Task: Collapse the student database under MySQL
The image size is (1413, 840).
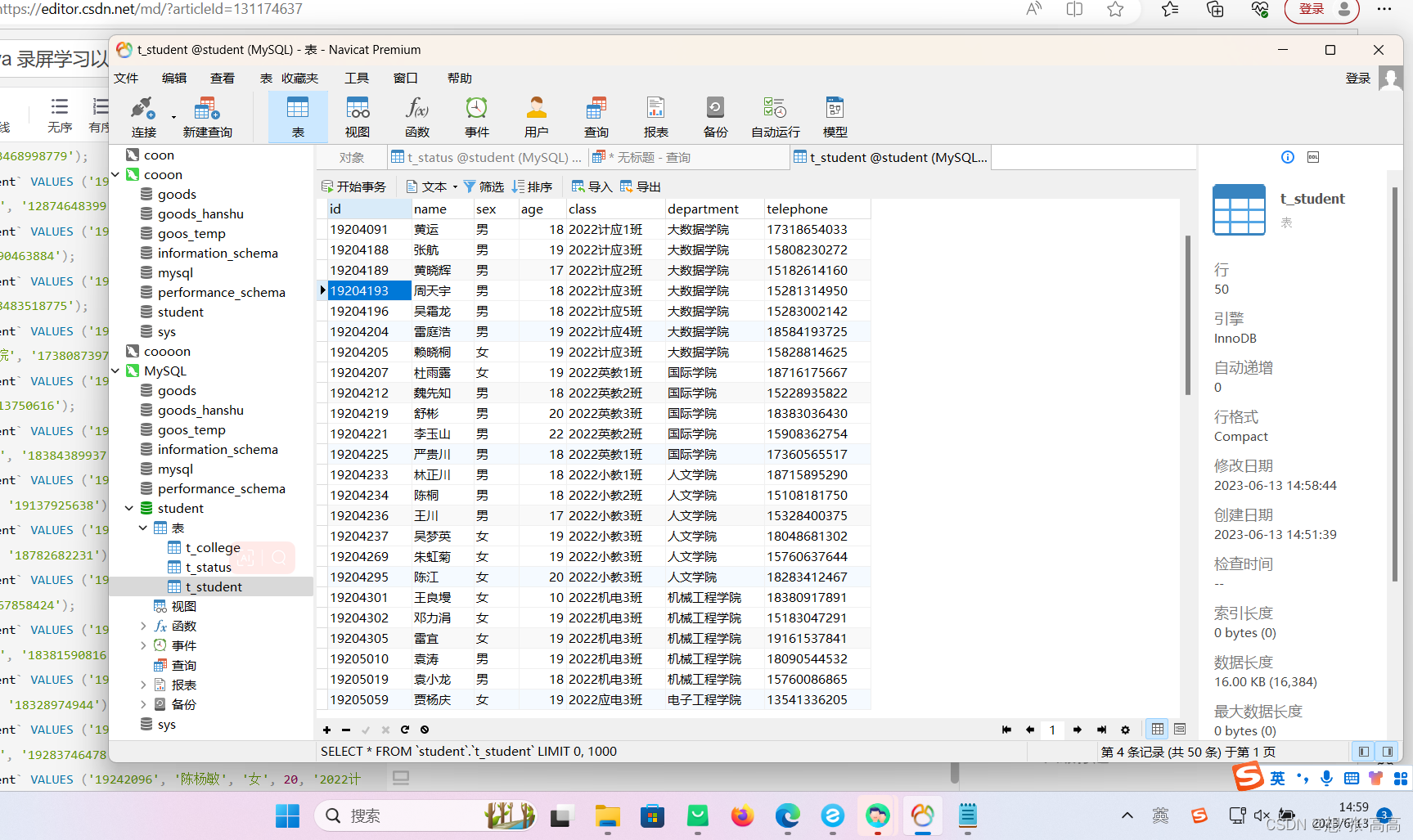Action: (x=129, y=509)
